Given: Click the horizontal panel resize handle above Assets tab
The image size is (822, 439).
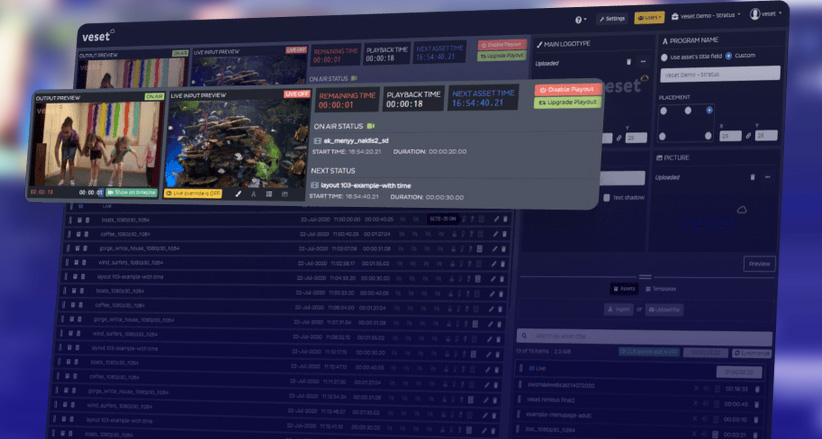Looking at the screenshot, I should click(x=645, y=277).
